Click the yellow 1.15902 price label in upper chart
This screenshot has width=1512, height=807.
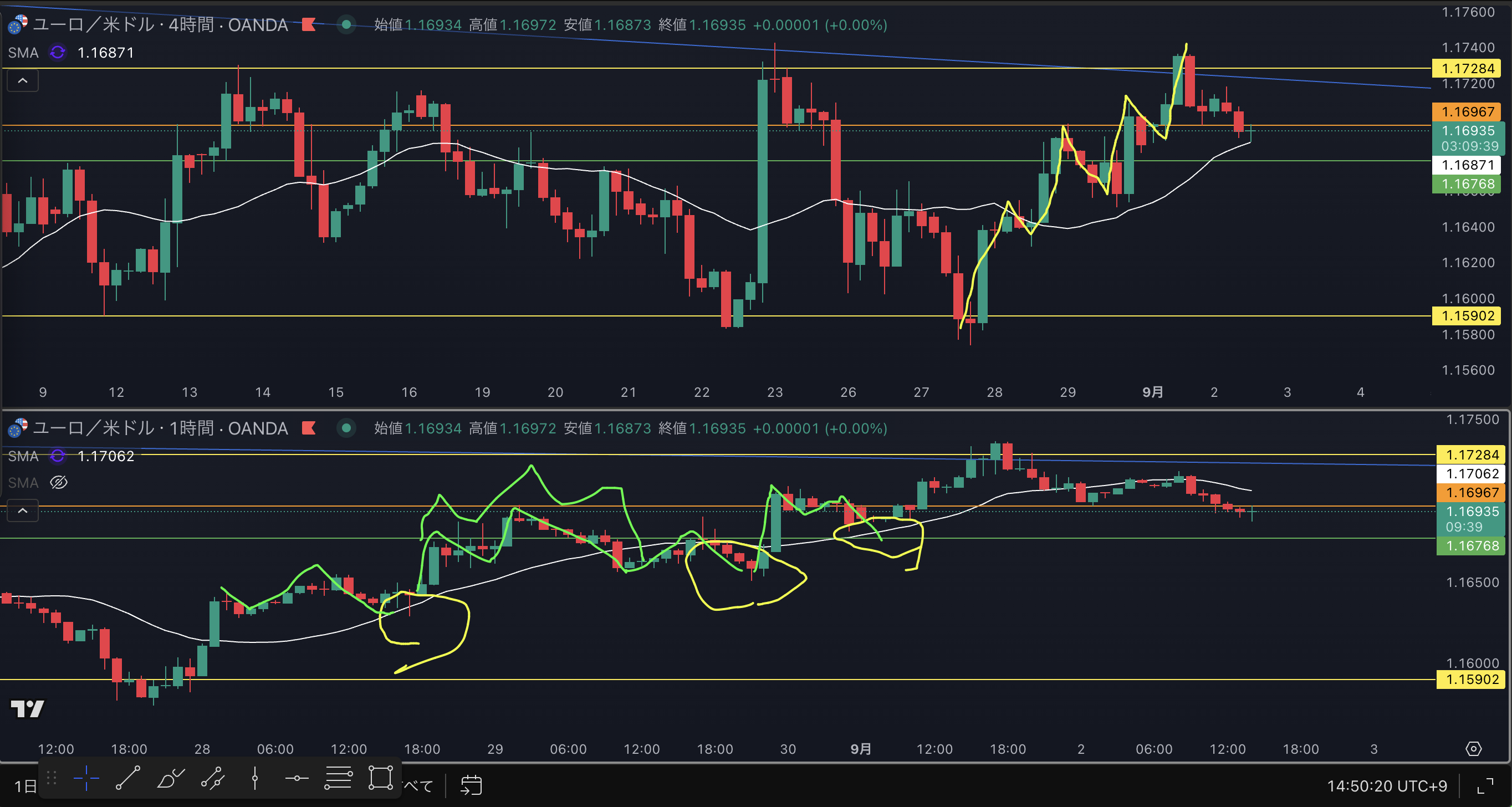(1467, 316)
